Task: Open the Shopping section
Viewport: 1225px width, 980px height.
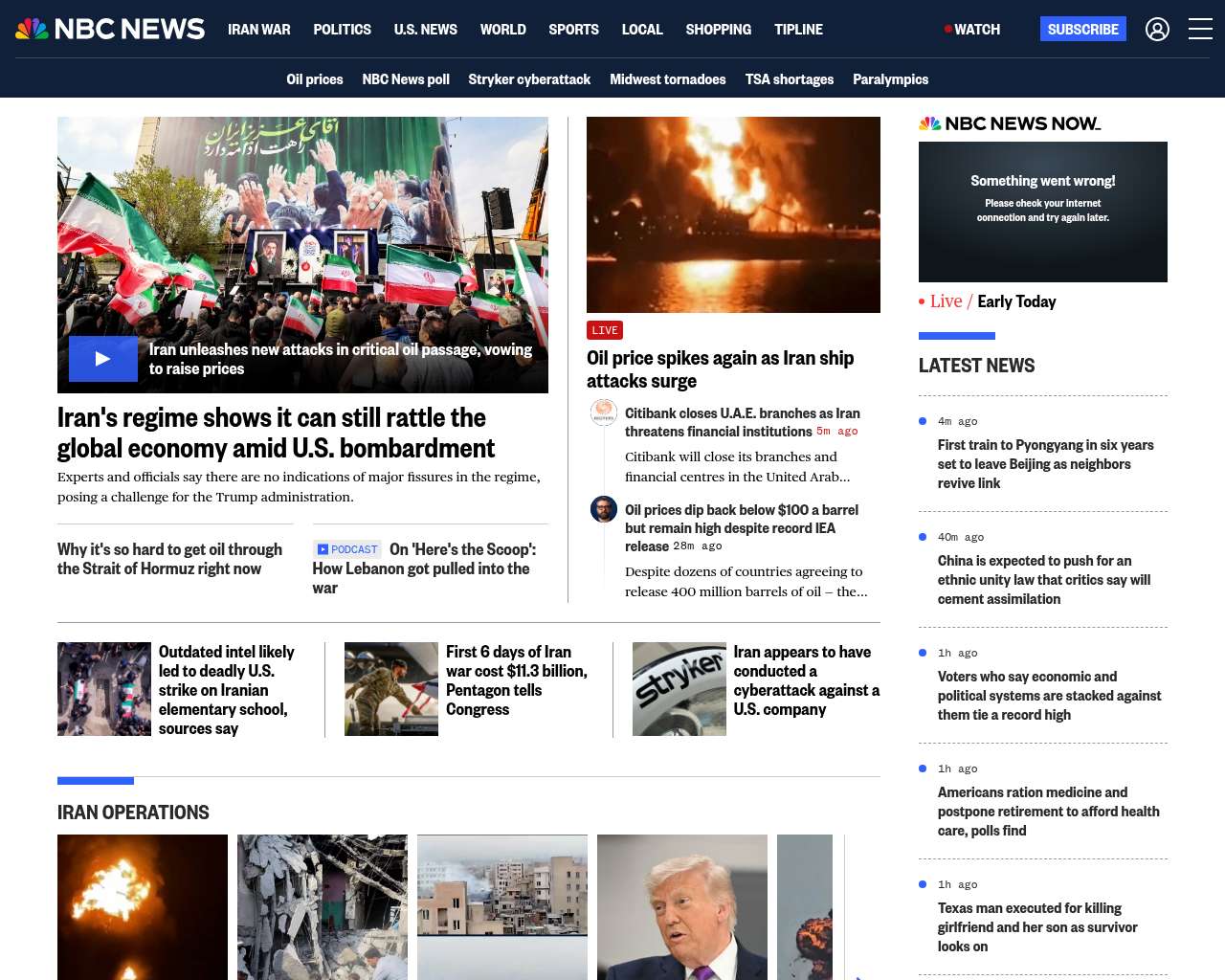Action: [719, 30]
